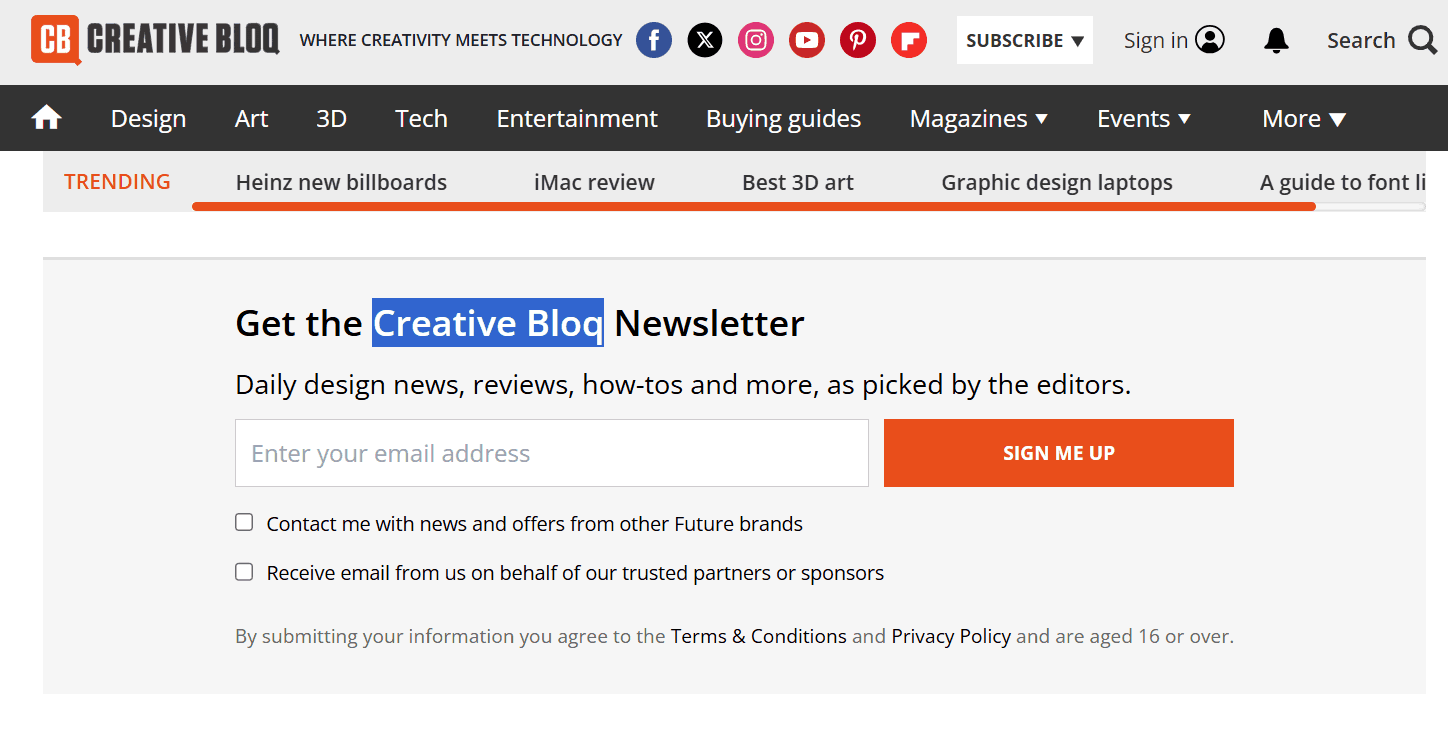
Task: Select the Entertainment menu item
Action: 577,118
